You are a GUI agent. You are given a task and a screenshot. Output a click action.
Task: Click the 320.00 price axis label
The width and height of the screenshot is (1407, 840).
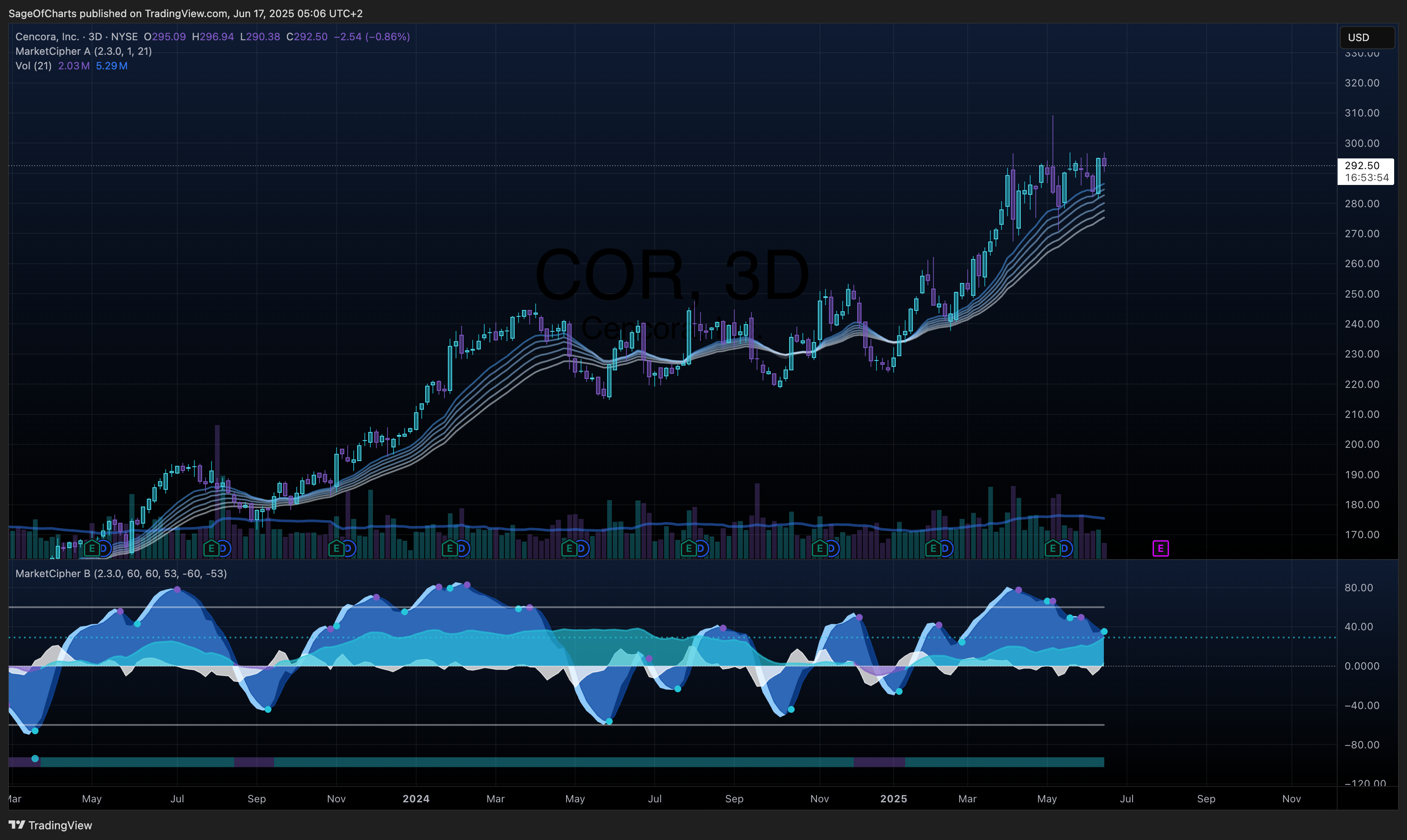(x=1362, y=83)
